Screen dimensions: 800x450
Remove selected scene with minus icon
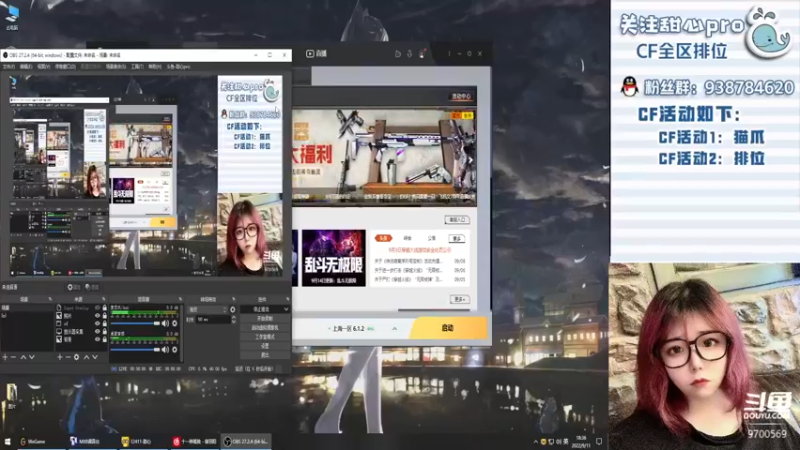pyautogui.click(x=14, y=357)
